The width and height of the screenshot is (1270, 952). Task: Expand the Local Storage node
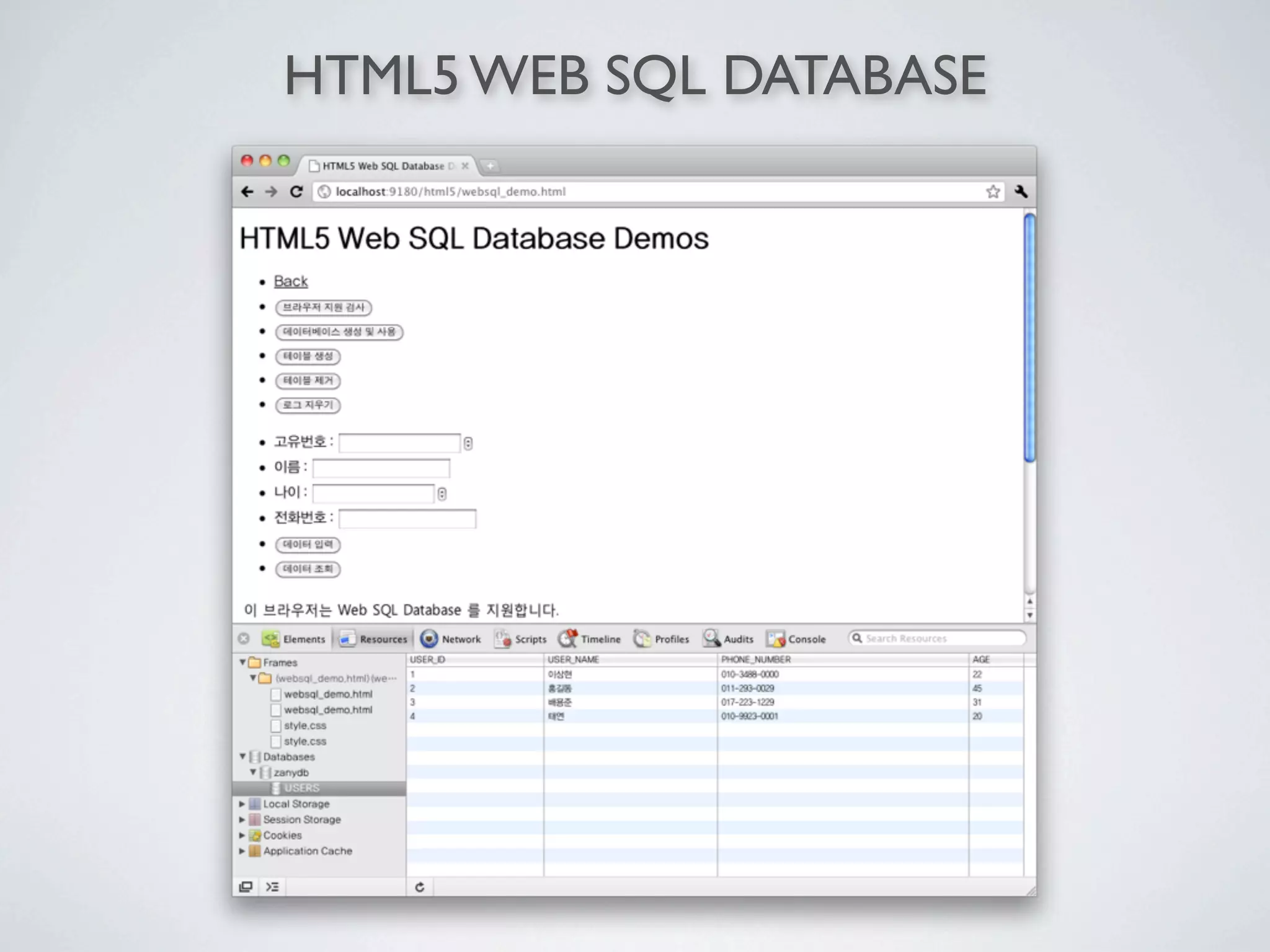point(242,803)
